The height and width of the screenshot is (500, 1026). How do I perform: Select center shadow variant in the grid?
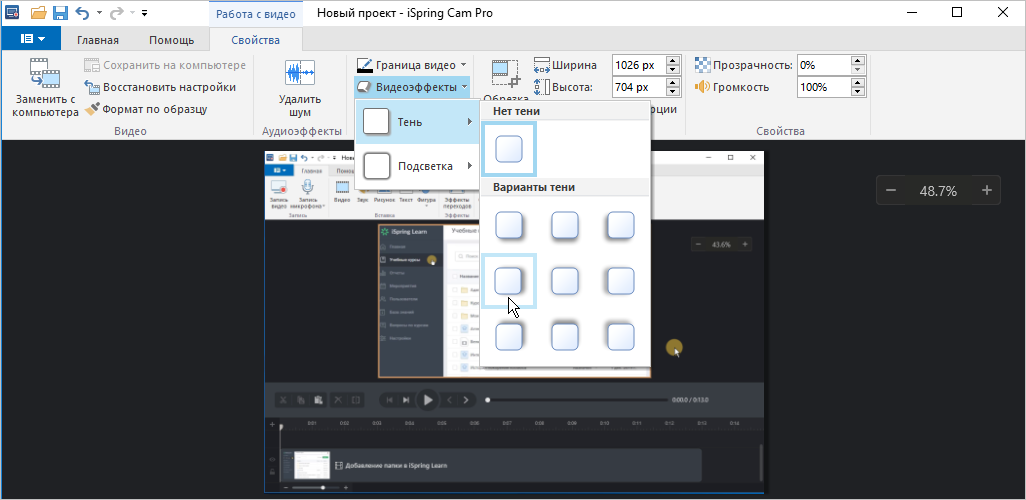tap(565, 281)
